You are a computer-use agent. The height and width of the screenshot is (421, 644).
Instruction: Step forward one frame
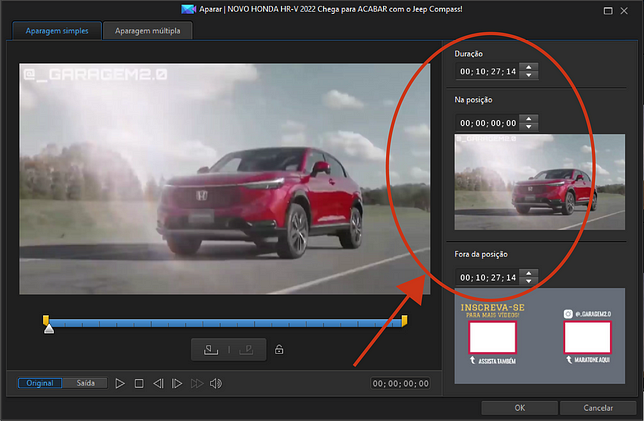tap(177, 384)
